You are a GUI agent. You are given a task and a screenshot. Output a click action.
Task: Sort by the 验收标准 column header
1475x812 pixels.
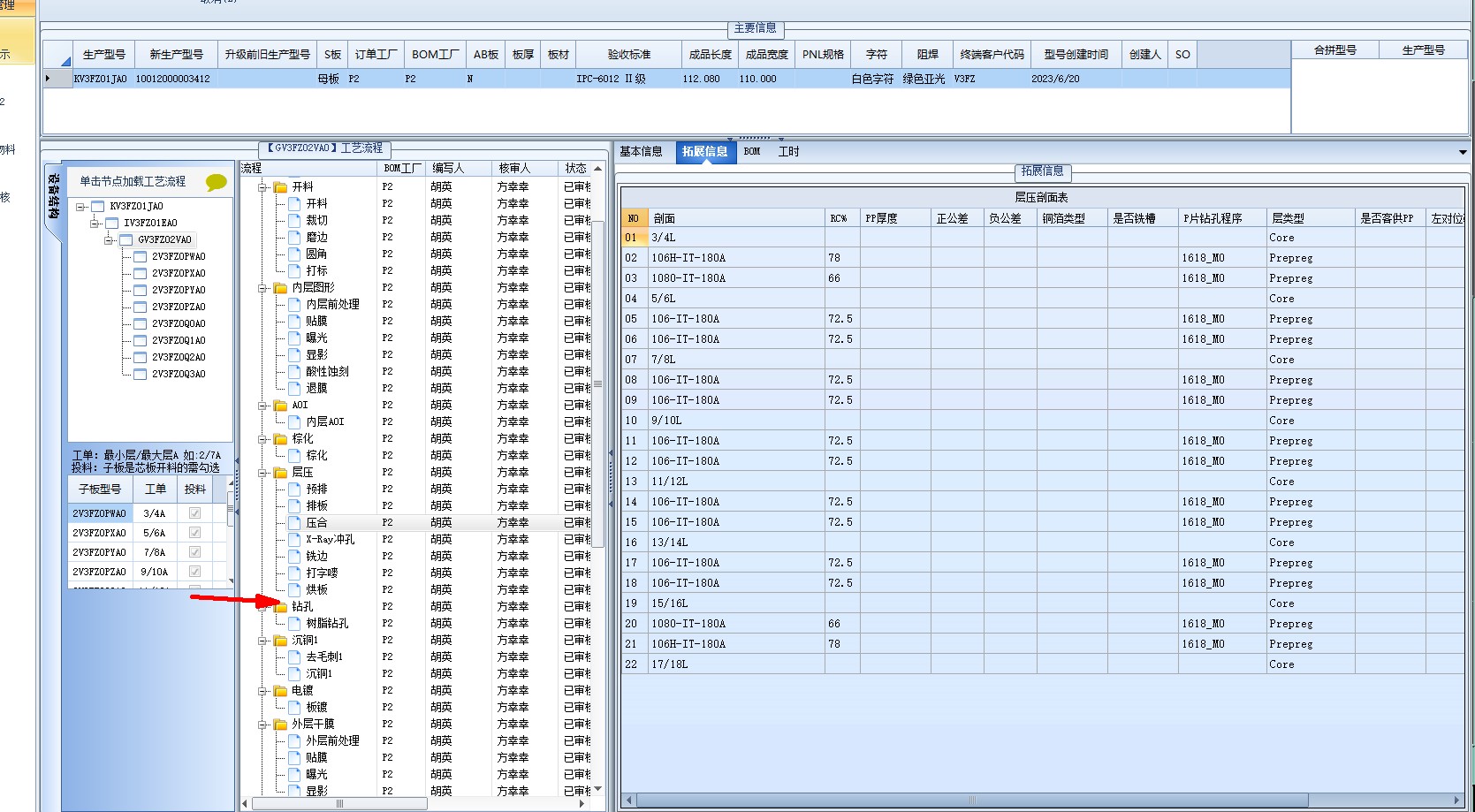tap(628, 55)
